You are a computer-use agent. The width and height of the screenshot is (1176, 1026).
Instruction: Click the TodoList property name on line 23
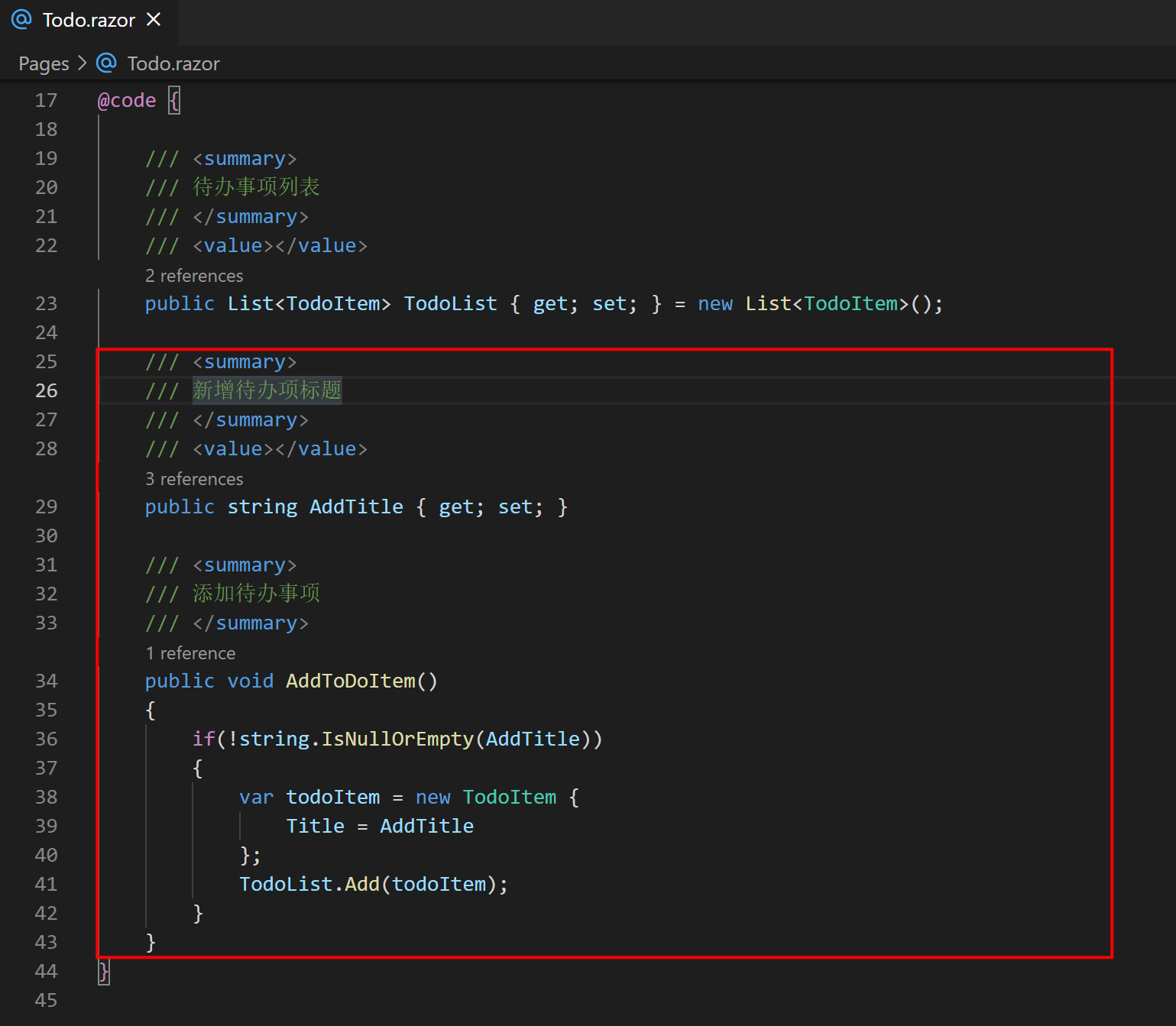coord(450,304)
